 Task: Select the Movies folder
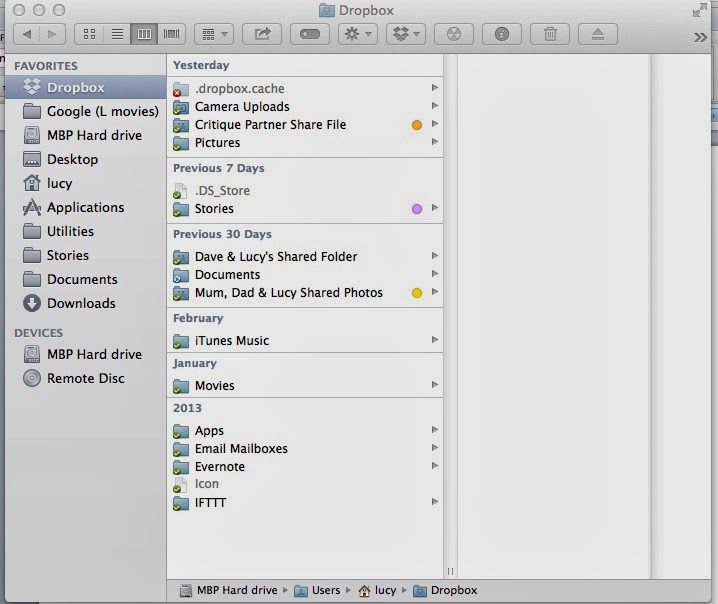[x=305, y=386]
